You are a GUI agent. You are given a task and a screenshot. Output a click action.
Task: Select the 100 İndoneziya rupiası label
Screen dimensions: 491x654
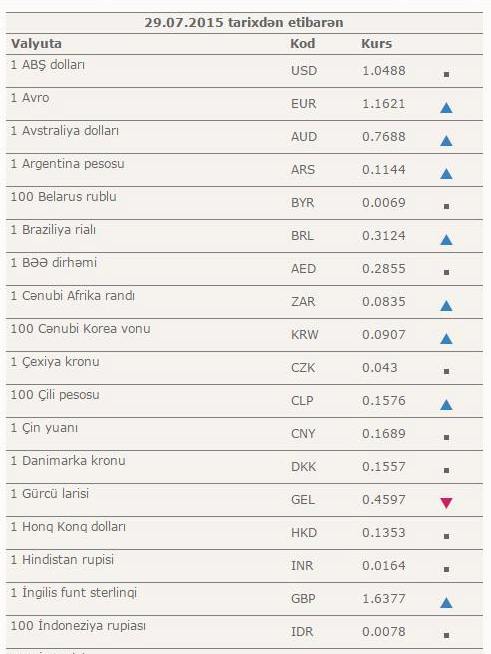(78, 625)
